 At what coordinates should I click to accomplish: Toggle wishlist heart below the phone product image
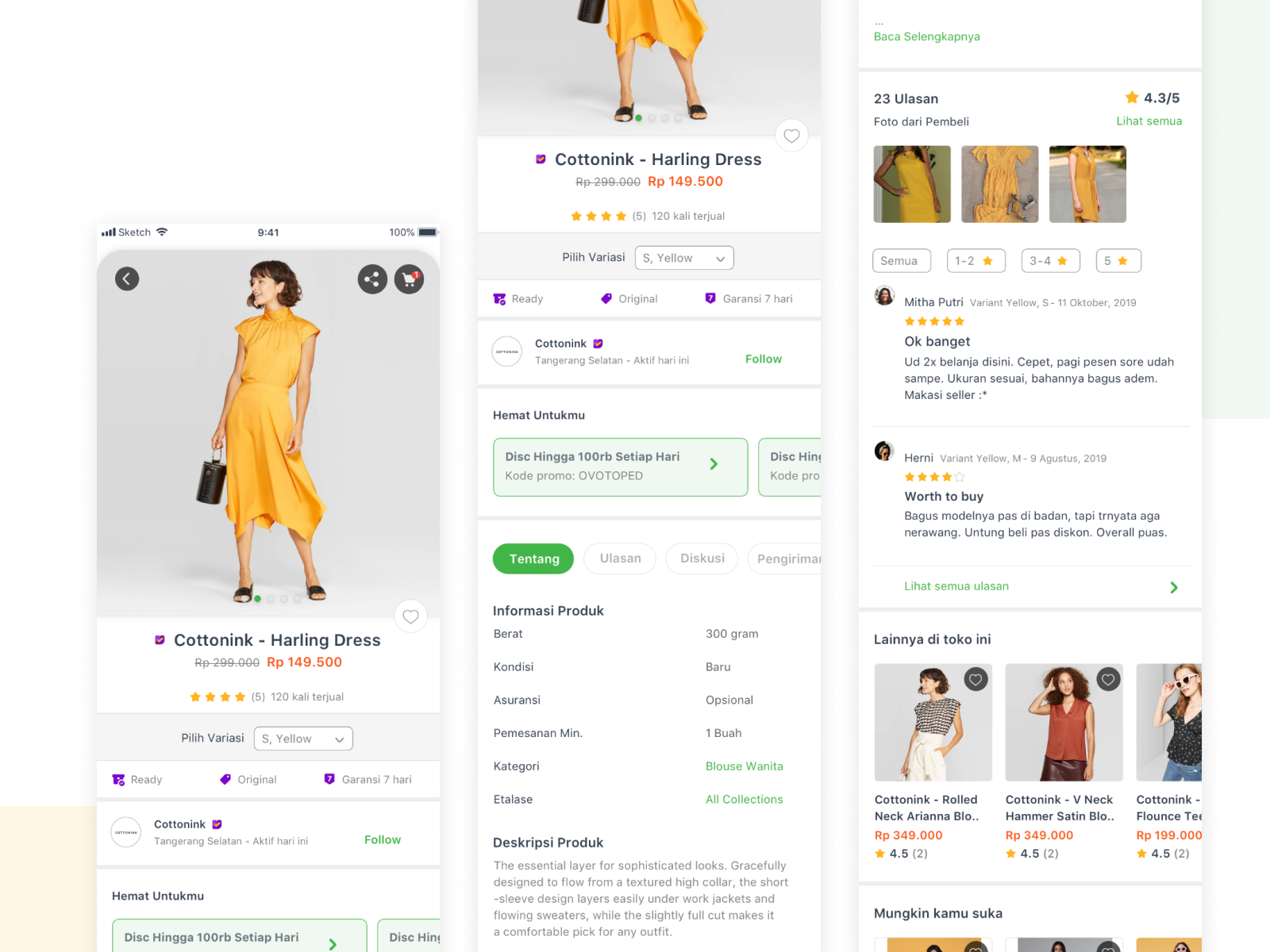tap(410, 616)
